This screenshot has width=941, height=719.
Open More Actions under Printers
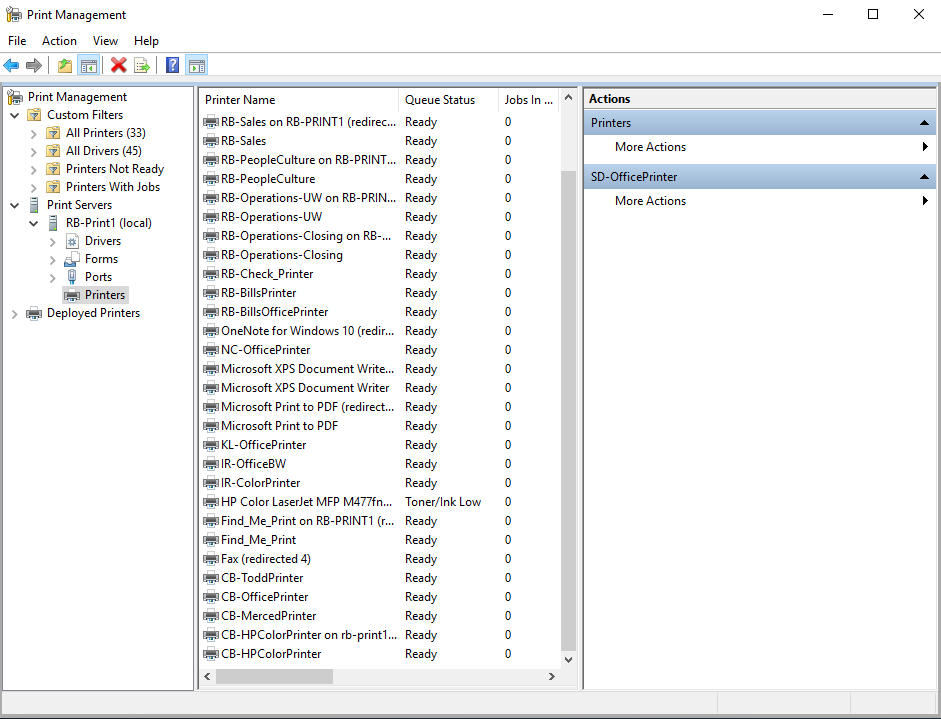click(x=760, y=147)
